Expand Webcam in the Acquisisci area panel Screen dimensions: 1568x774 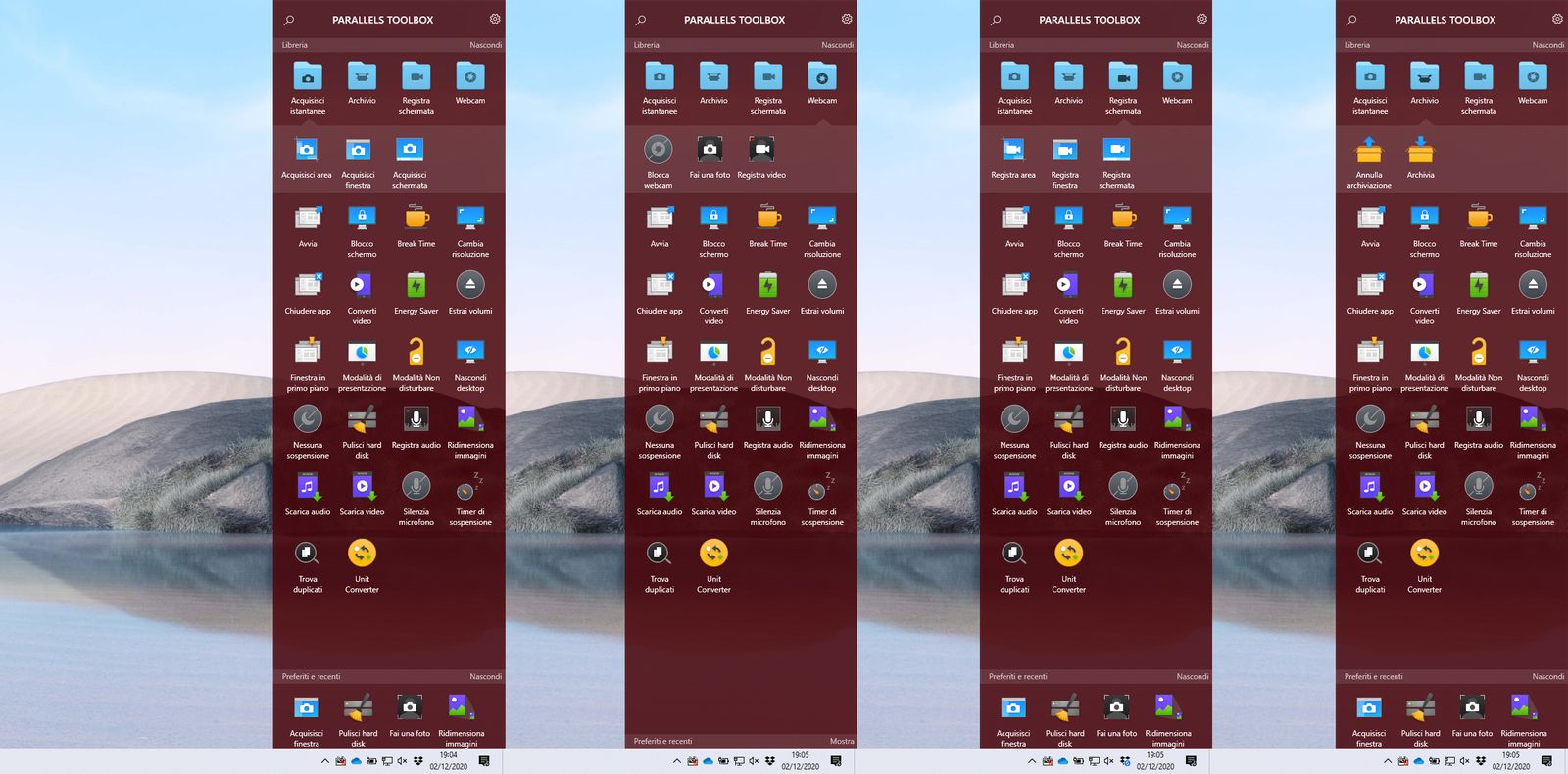pos(470,82)
